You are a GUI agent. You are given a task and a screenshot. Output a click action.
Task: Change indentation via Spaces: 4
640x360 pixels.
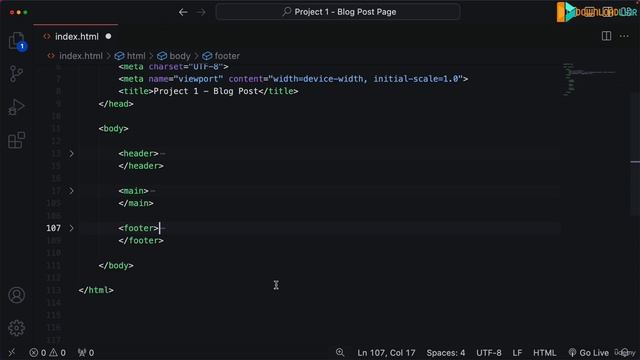(446, 353)
